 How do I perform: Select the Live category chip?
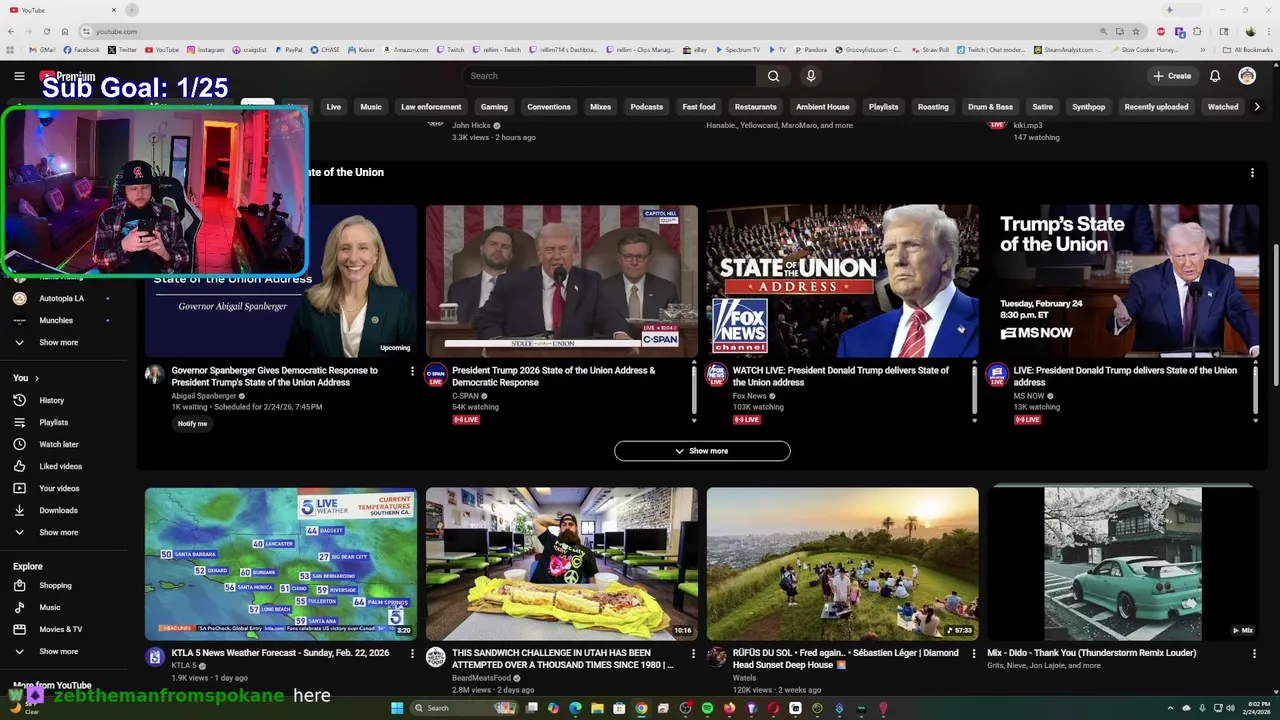[333, 107]
